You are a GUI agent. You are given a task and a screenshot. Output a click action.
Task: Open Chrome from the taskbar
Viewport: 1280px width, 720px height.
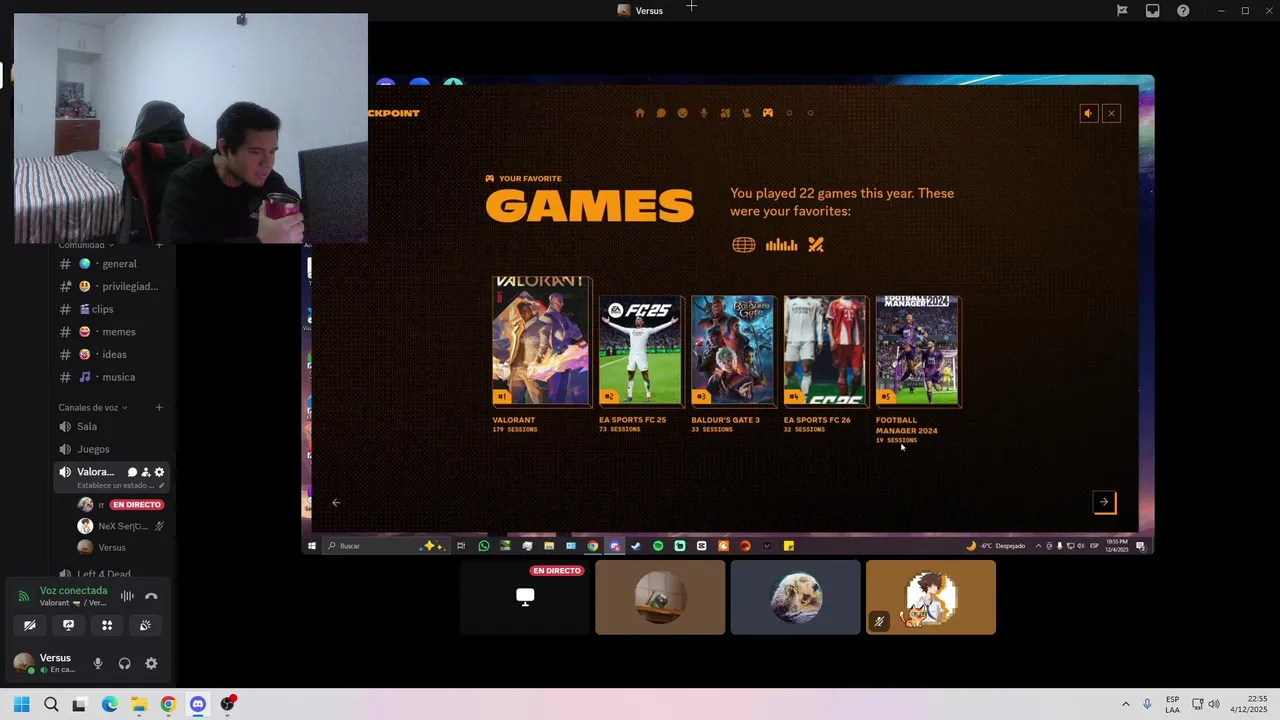tap(168, 704)
